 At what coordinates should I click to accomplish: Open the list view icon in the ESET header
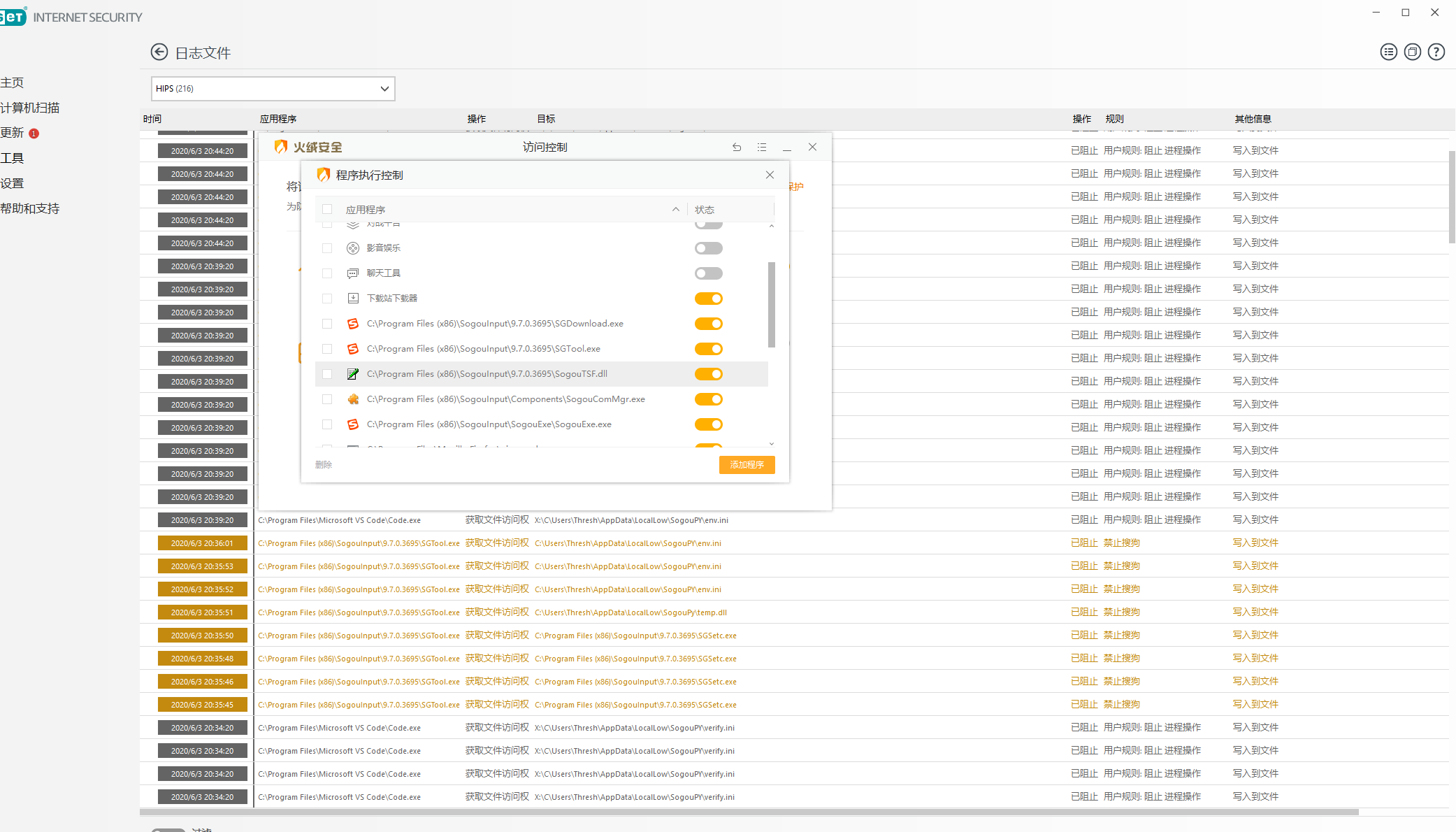tap(1389, 52)
